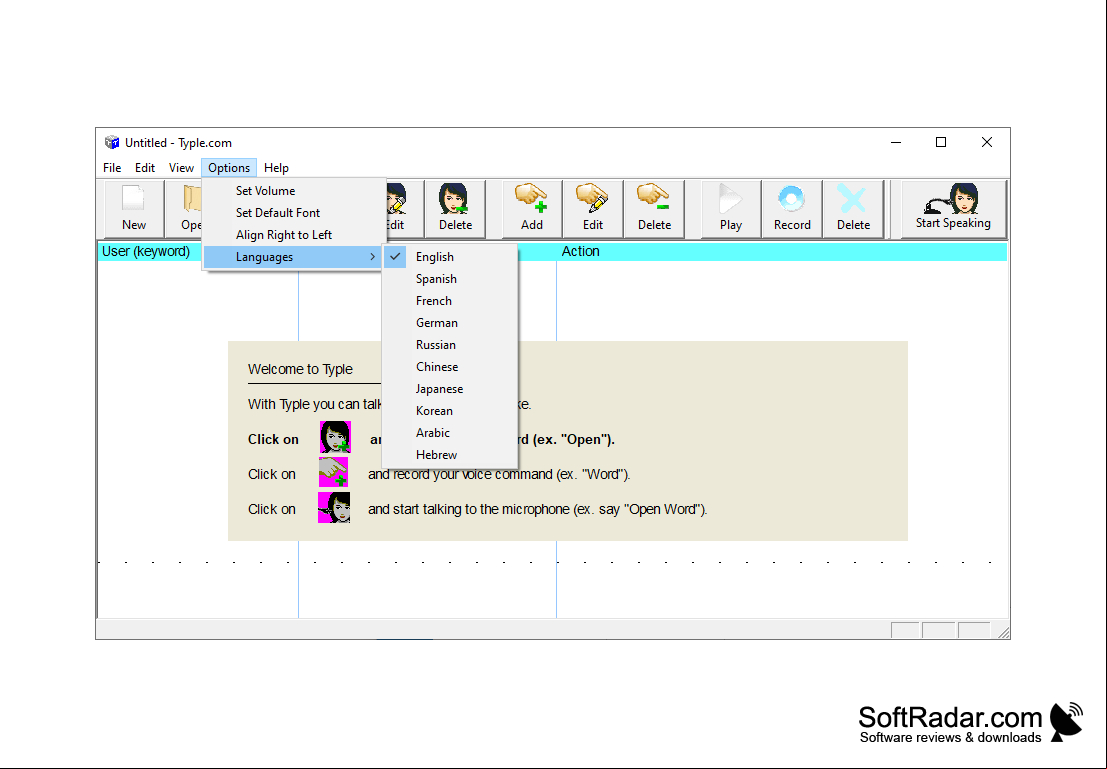
Task: Choose Set Default Font
Action: [294, 213]
